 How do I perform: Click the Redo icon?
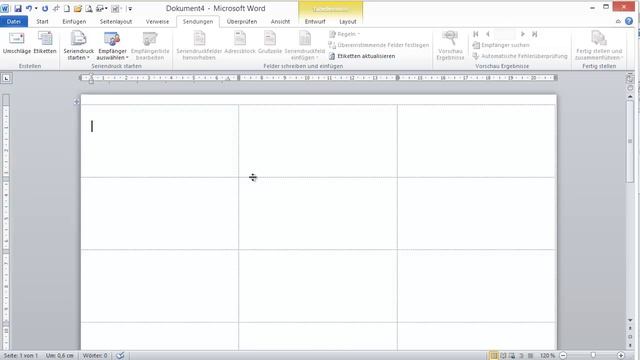pyautogui.click(x=45, y=8)
